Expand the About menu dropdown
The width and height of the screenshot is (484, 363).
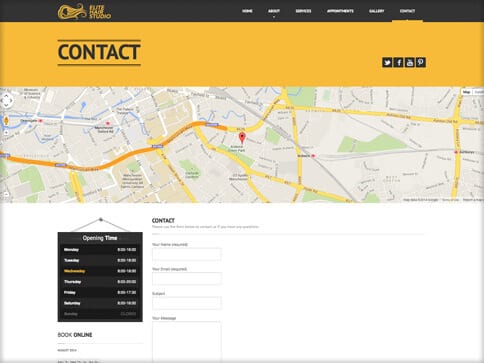[274, 11]
